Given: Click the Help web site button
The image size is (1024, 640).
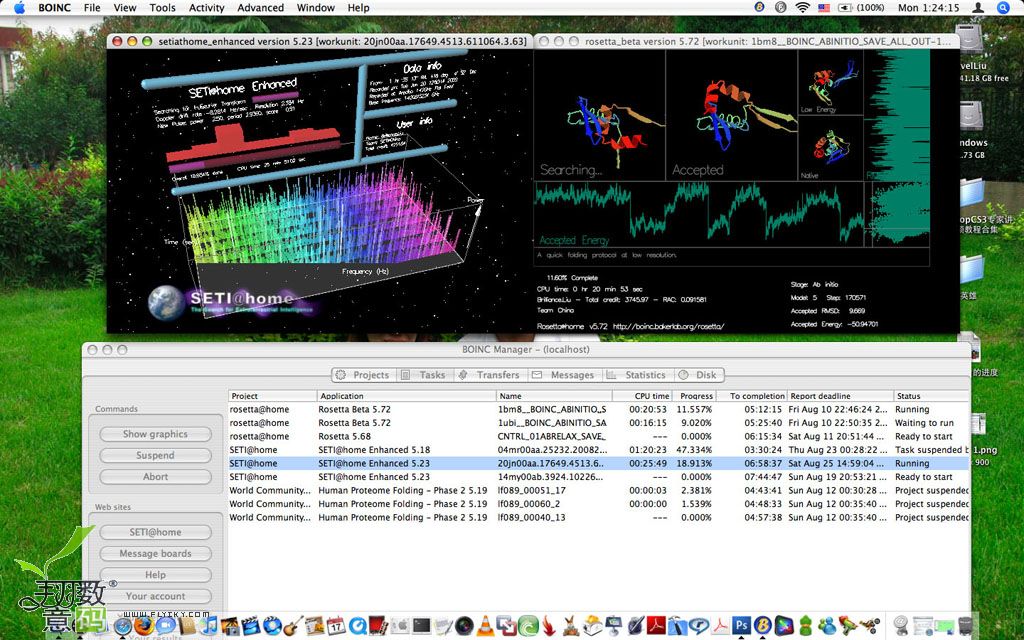Looking at the screenshot, I should pyautogui.click(x=155, y=575).
